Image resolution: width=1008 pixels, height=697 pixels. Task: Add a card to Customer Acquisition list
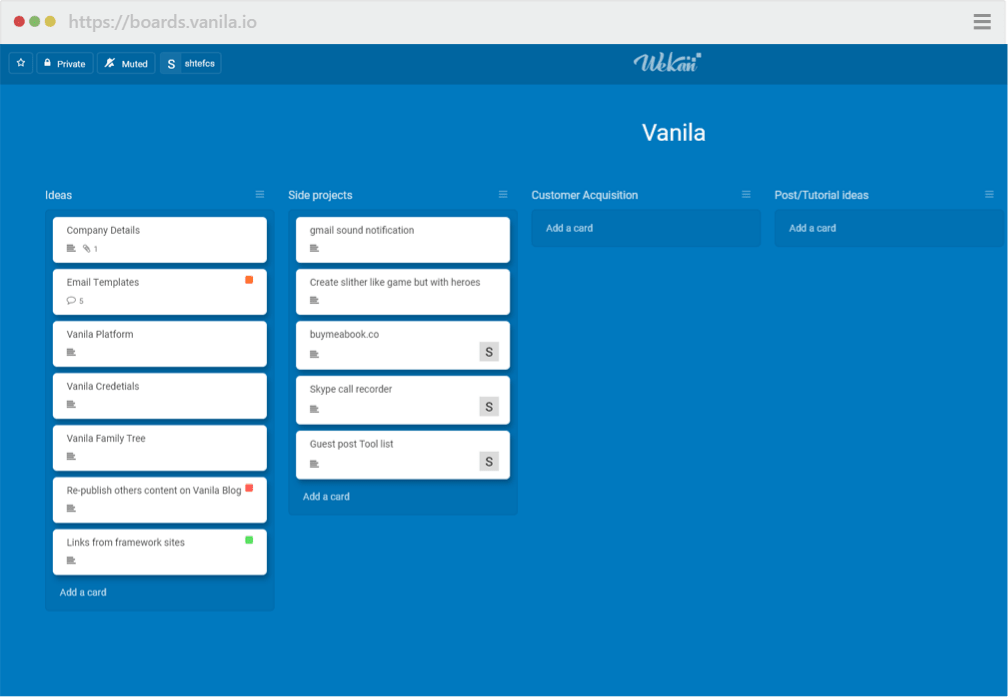569,228
